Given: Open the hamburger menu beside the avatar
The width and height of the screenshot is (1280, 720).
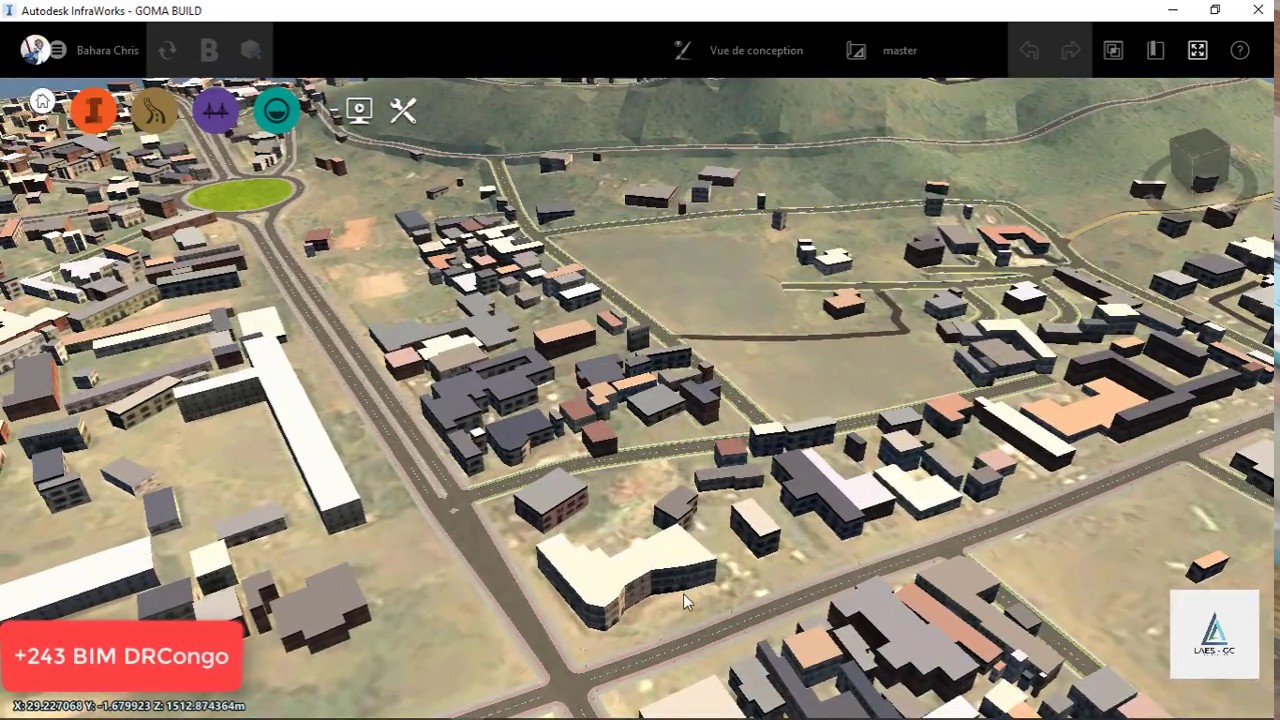Looking at the screenshot, I should point(58,50).
